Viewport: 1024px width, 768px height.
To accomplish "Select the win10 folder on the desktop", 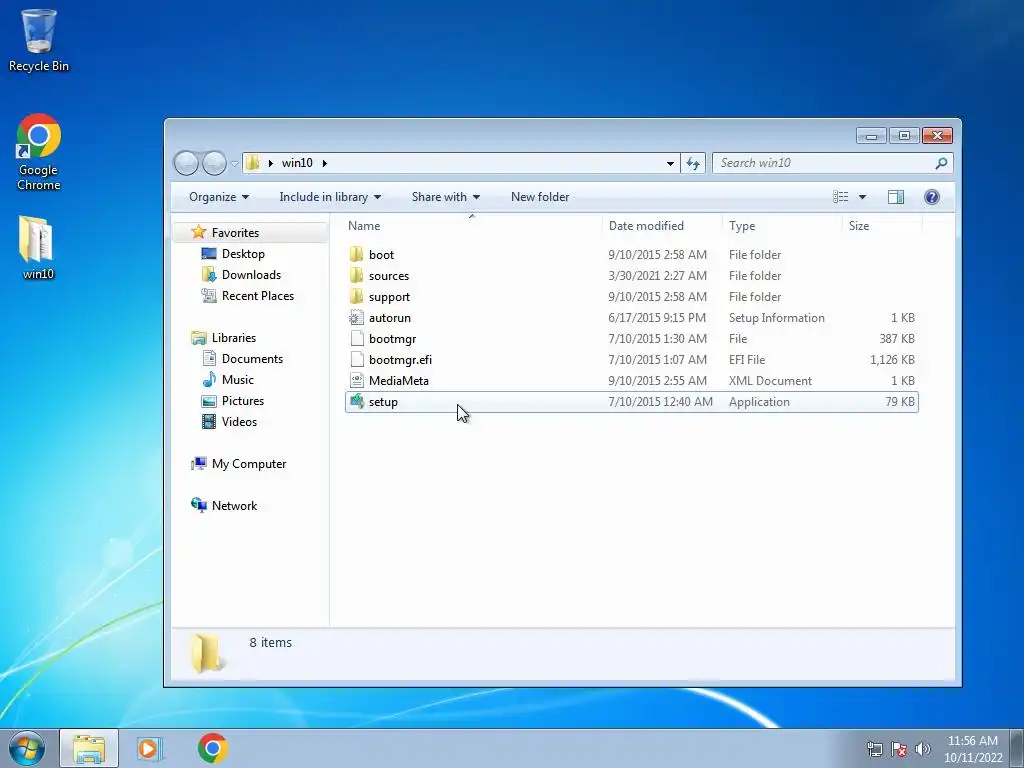I will 38,247.
